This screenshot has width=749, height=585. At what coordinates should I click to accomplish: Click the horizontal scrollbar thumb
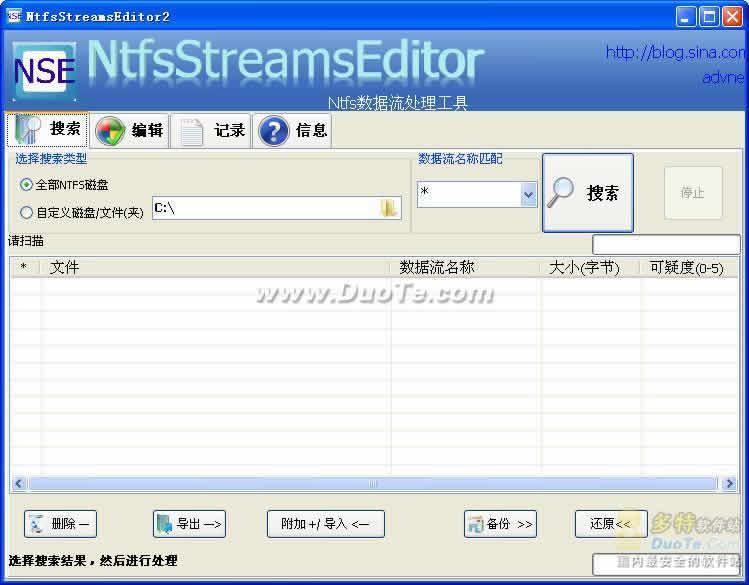(x=373, y=484)
